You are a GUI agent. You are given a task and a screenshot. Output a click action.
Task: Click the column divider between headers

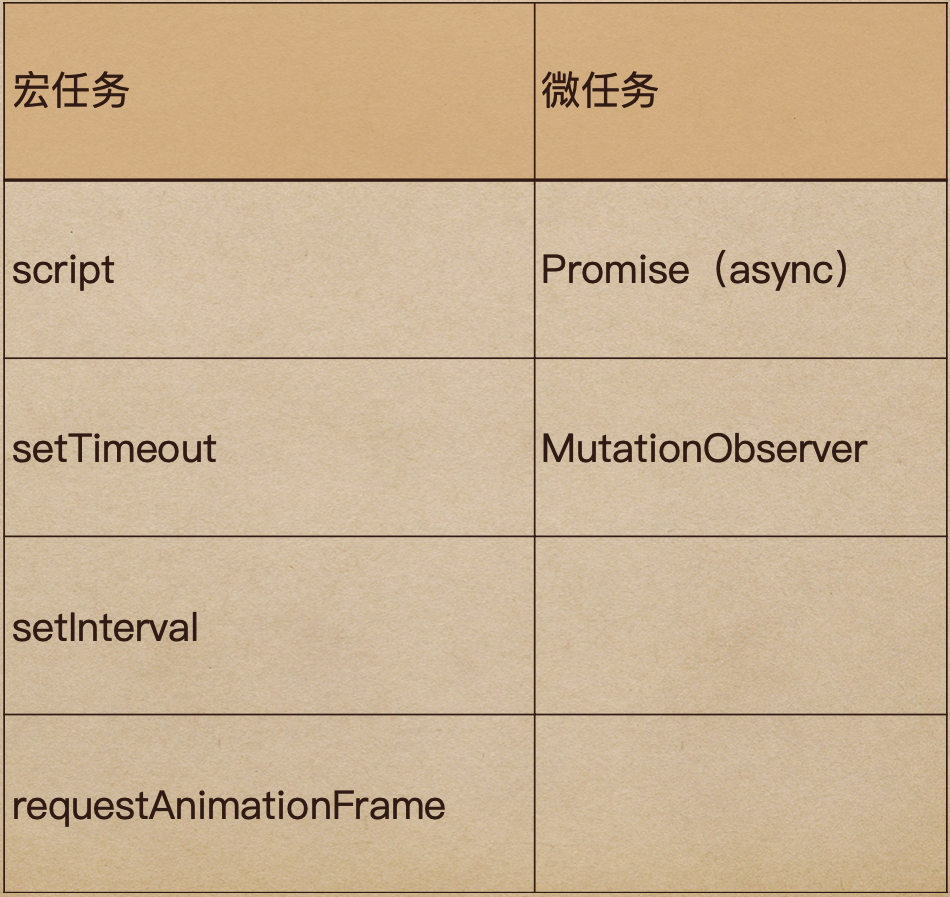coord(534,91)
